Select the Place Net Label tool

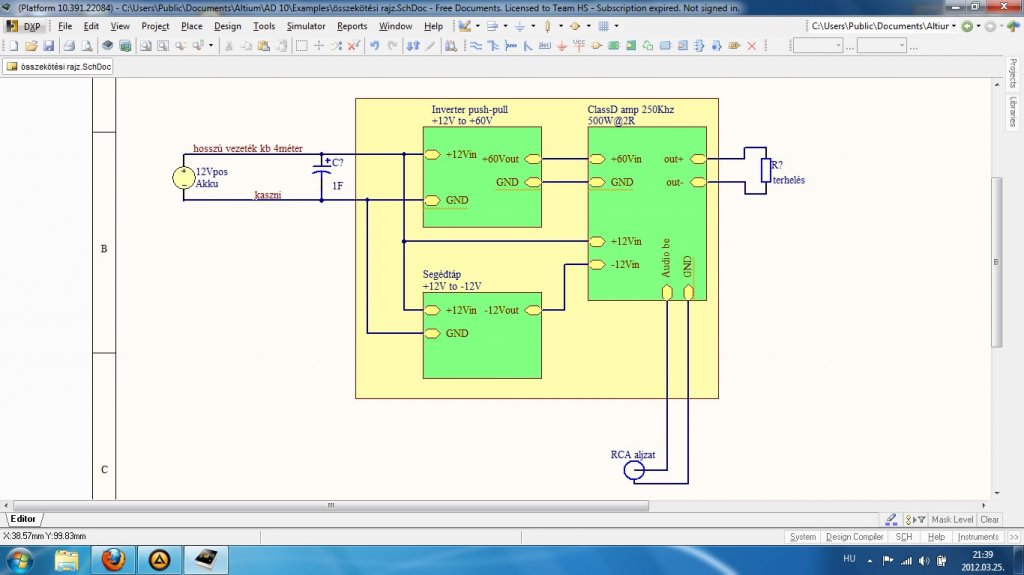tap(545, 46)
